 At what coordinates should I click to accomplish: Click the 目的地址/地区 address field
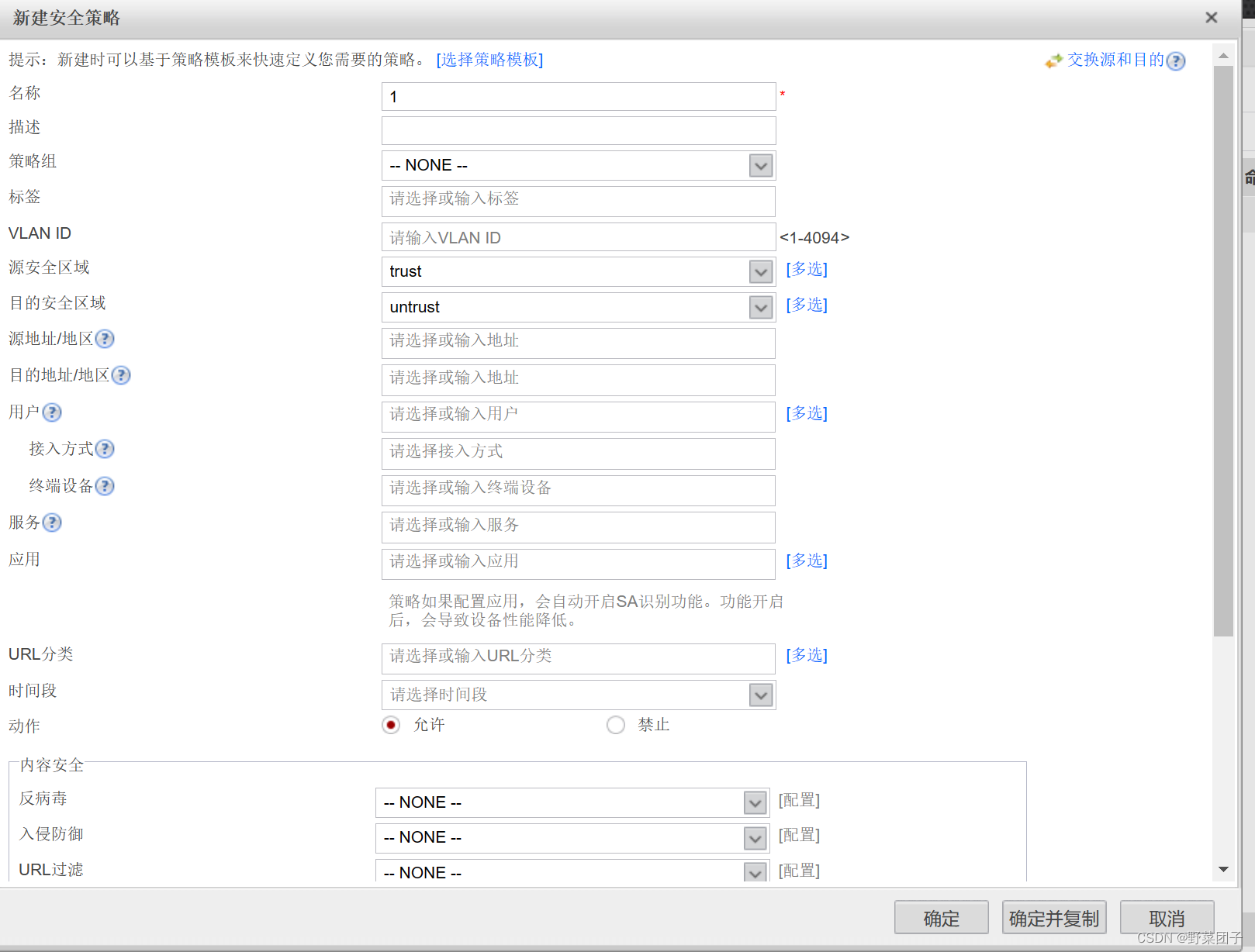579,380
